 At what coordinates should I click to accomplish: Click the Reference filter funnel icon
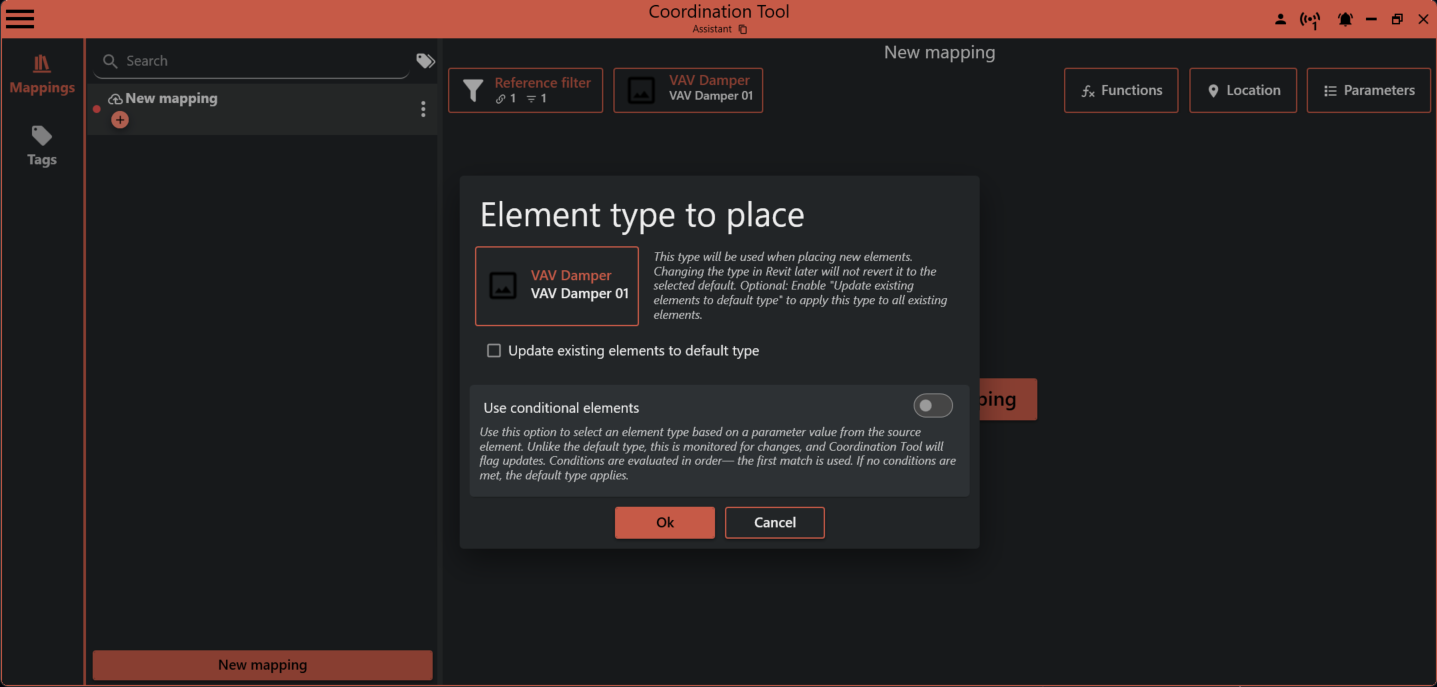tap(474, 89)
